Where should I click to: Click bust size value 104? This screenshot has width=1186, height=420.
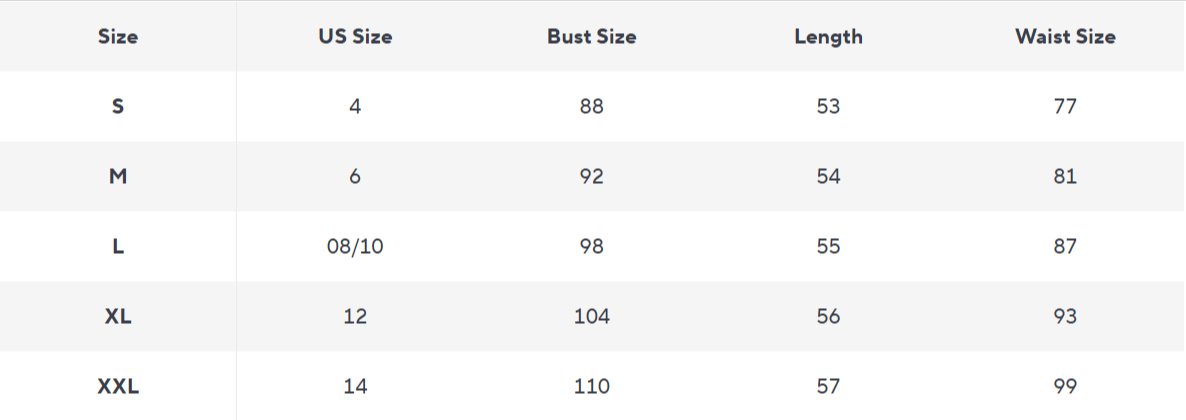point(591,316)
